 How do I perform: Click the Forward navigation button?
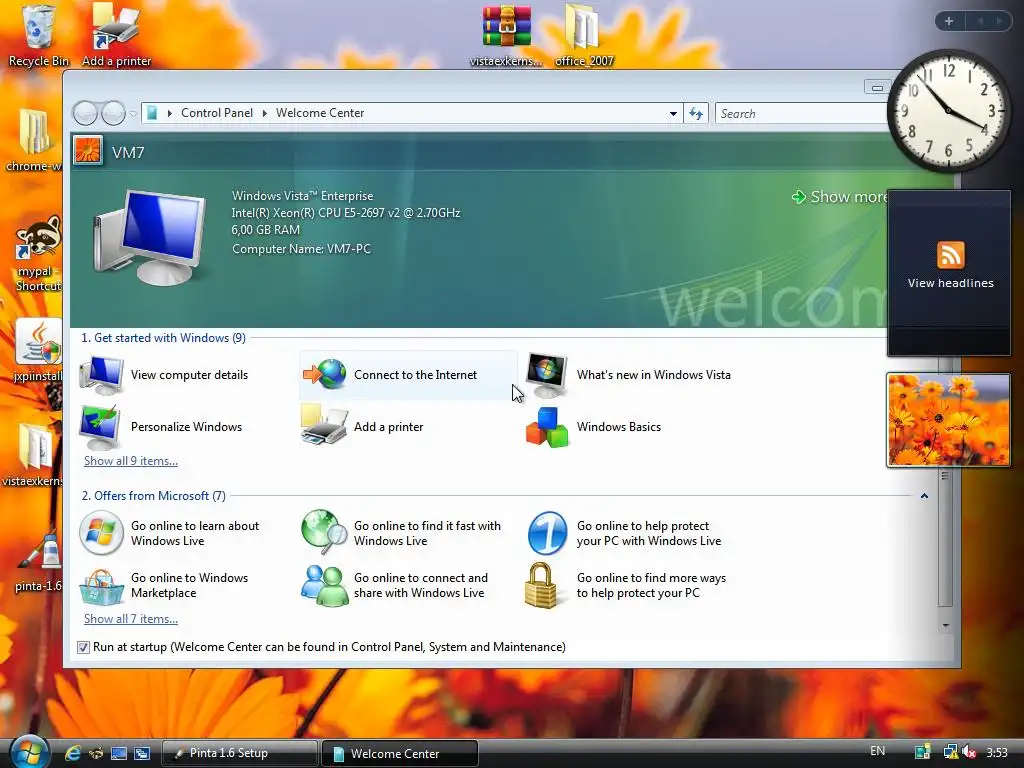113,114
